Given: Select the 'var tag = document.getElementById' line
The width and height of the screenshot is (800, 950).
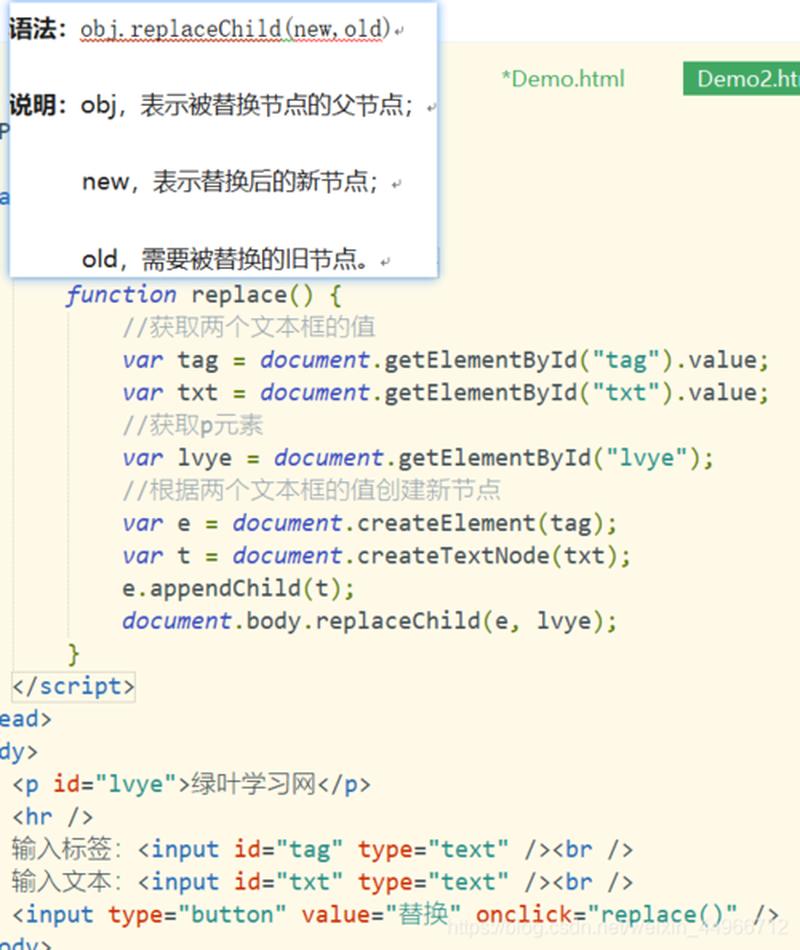Looking at the screenshot, I should (445, 360).
